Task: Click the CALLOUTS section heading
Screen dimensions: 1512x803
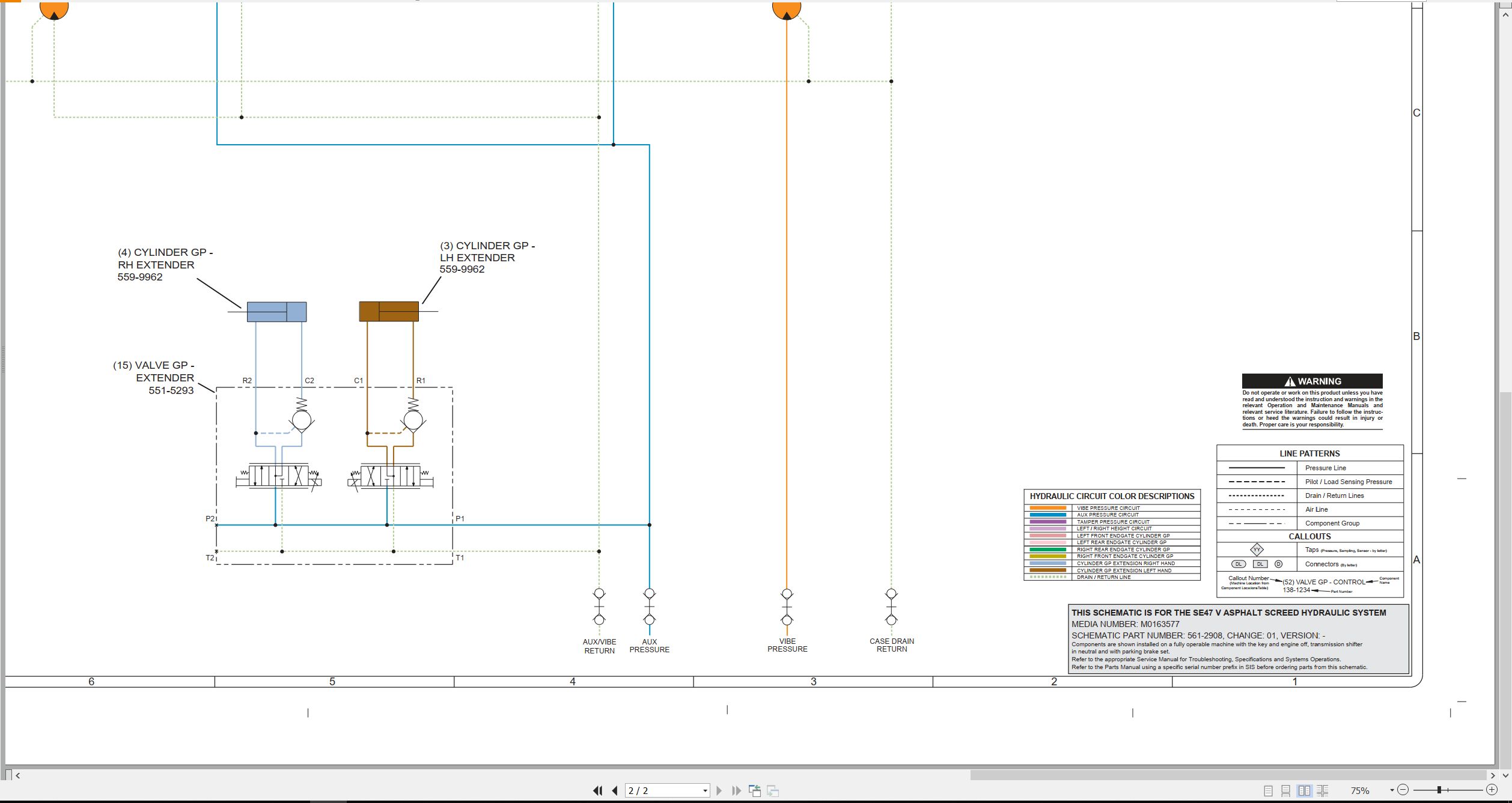Action: pyautogui.click(x=1309, y=536)
